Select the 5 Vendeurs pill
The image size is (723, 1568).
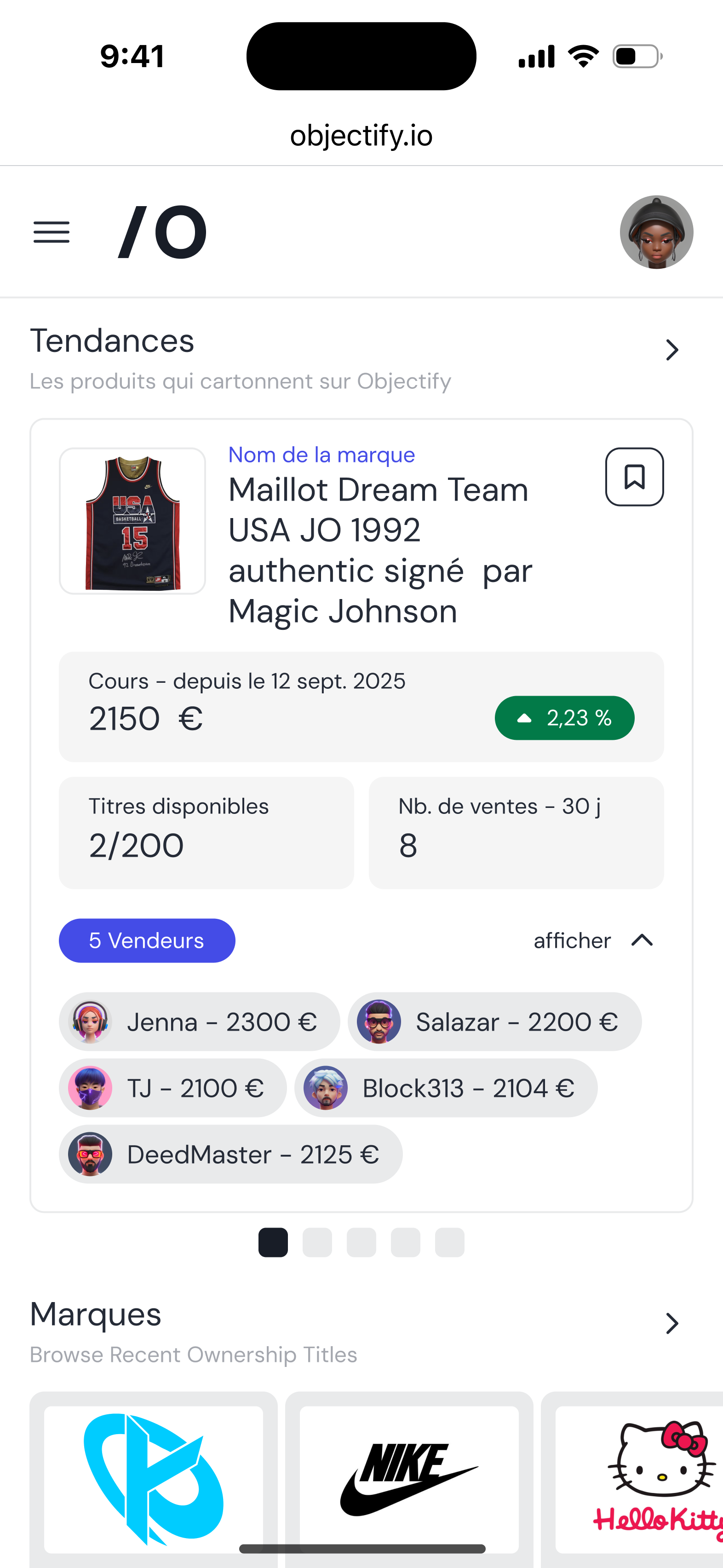click(x=147, y=940)
